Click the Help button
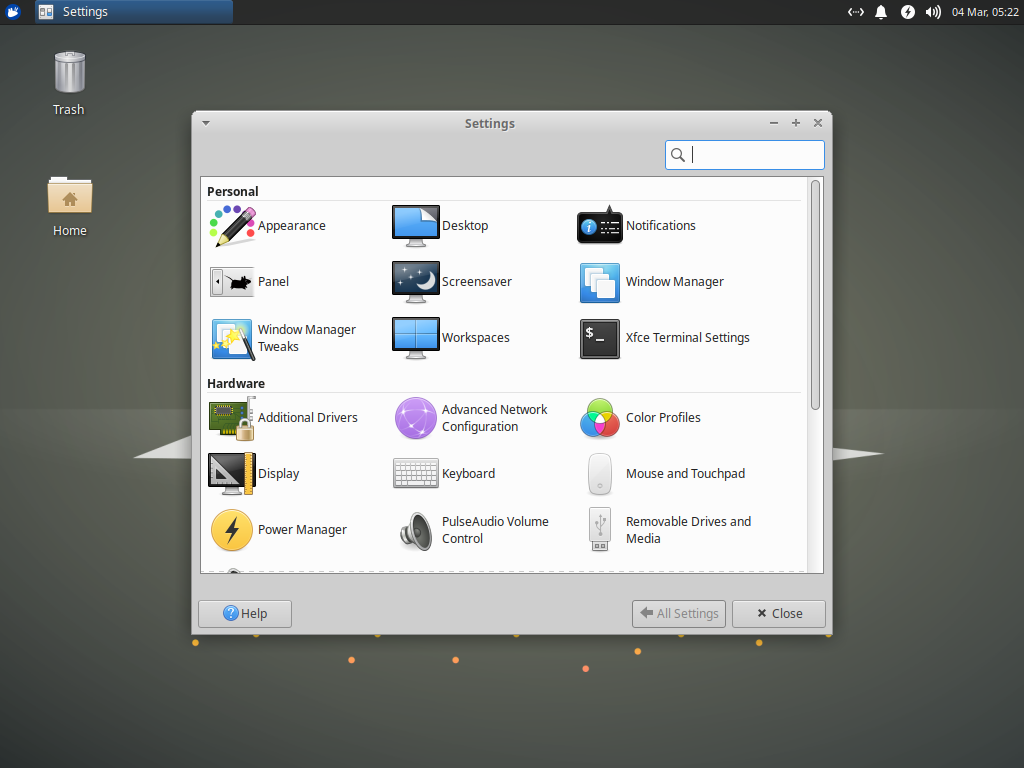The width and height of the screenshot is (1024, 768). click(244, 613)
